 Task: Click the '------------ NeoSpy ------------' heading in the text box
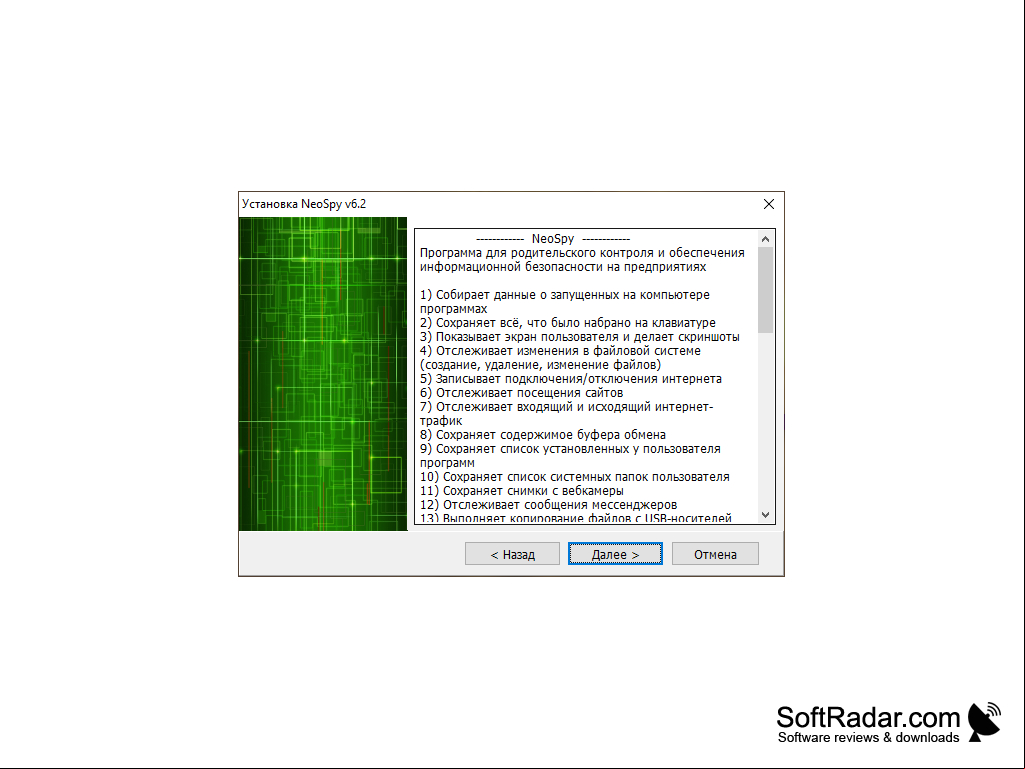tap(553, 239)
